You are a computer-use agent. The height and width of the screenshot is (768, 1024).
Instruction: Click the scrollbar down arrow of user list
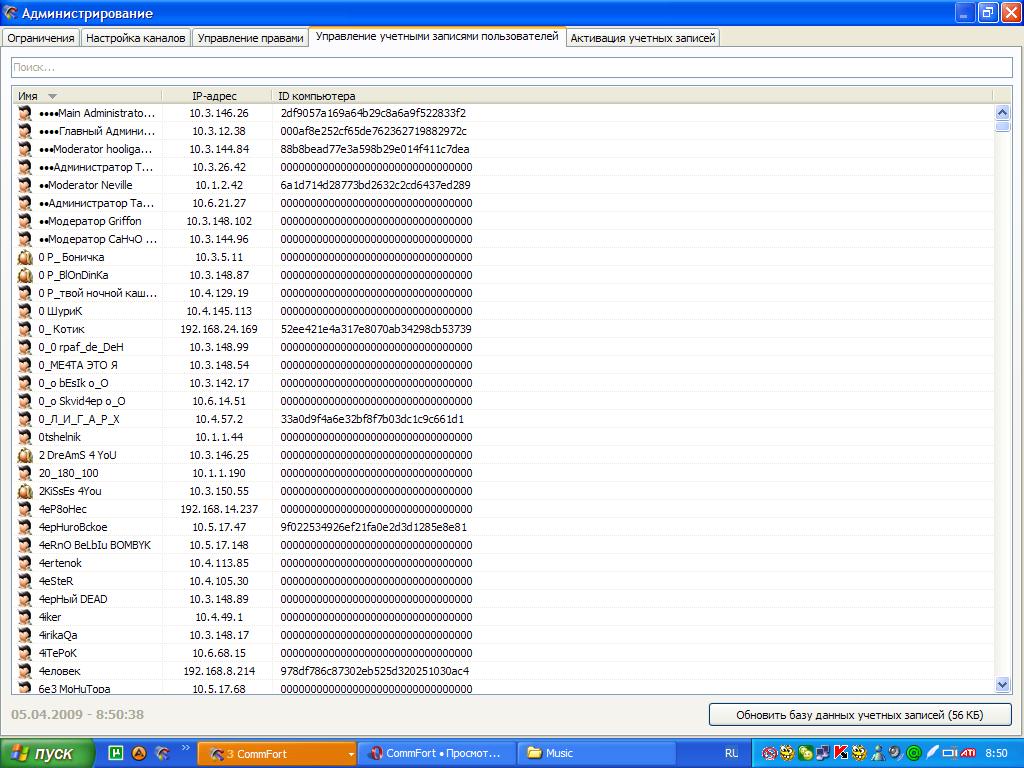tap(1003, 684)
